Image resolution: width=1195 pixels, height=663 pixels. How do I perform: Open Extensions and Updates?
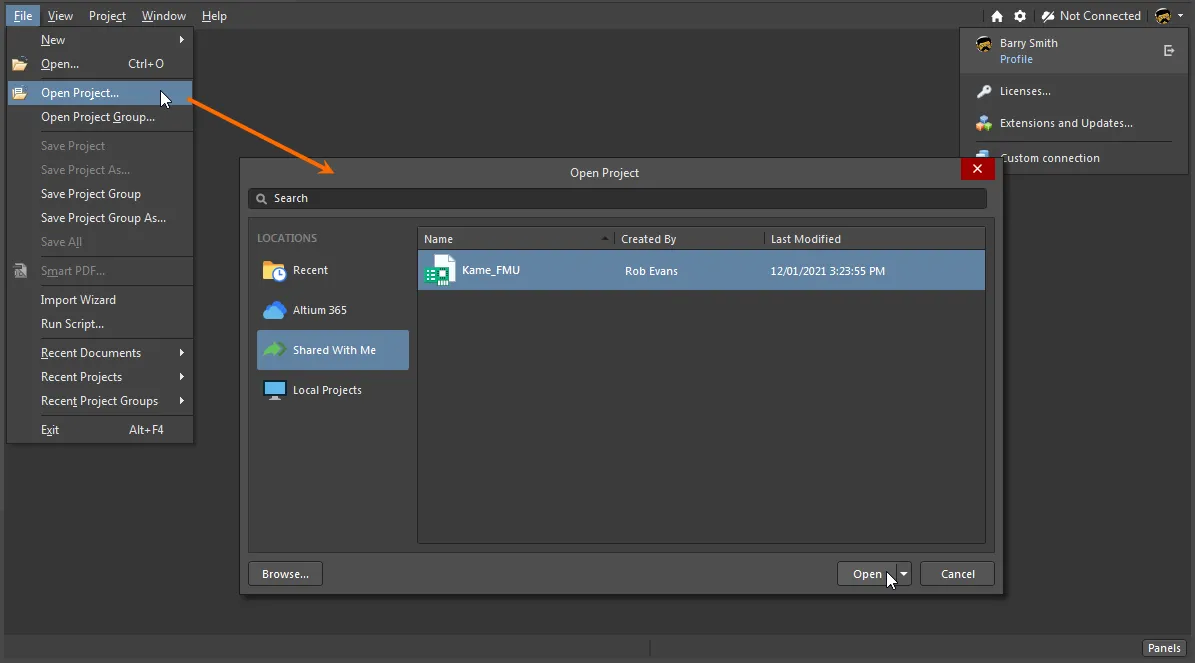1066,123
